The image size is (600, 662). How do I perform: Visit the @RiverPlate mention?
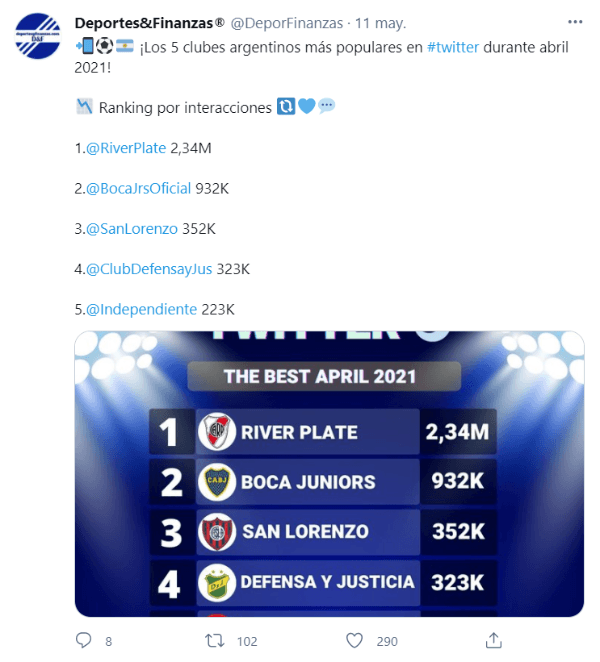125,148
